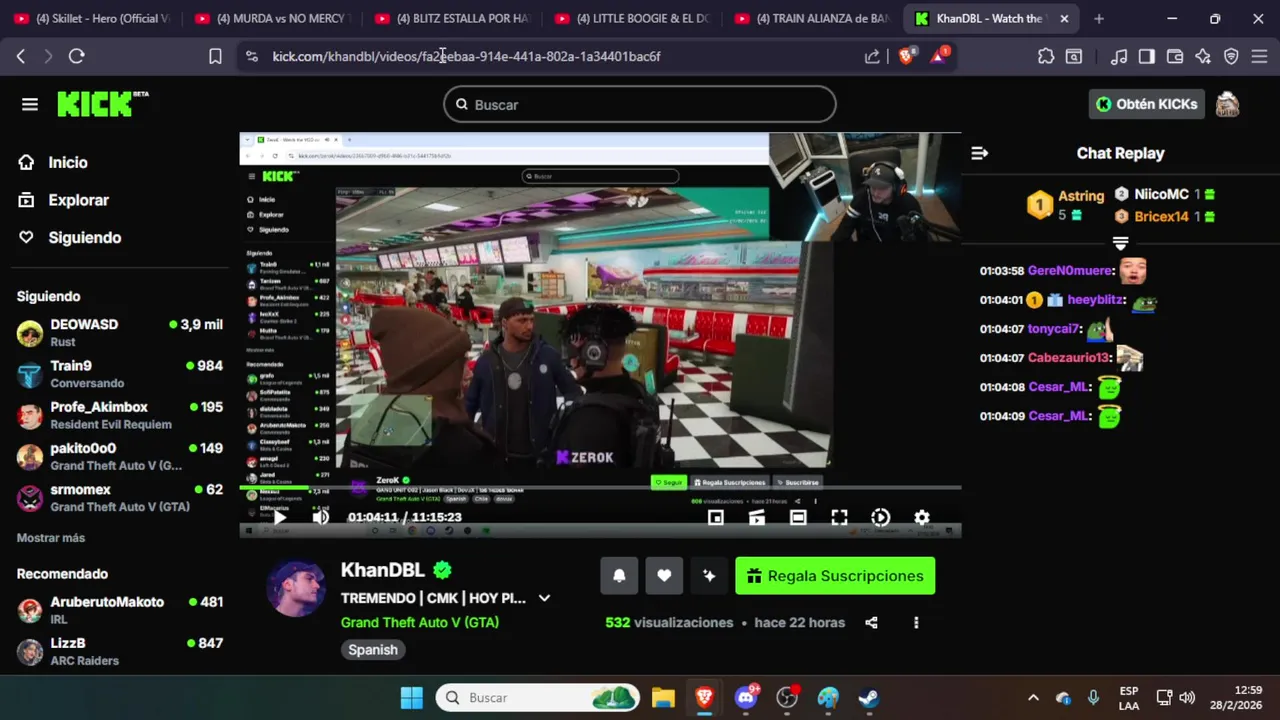Open the user profile avatar menu
This screenshot has height=720, width=1280.
1227,104
